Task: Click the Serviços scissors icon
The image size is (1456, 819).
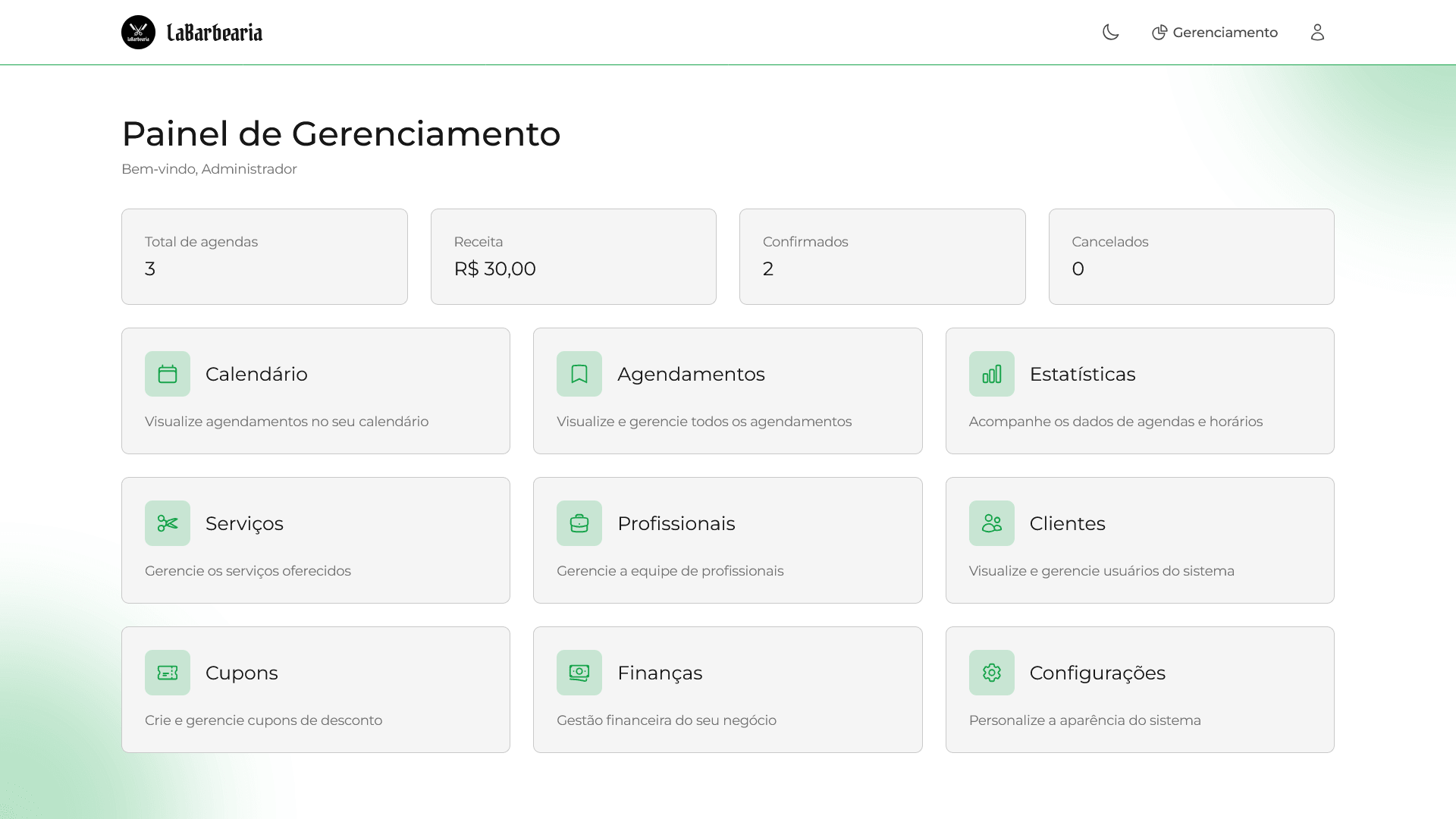Action: (x=168, y=523)
